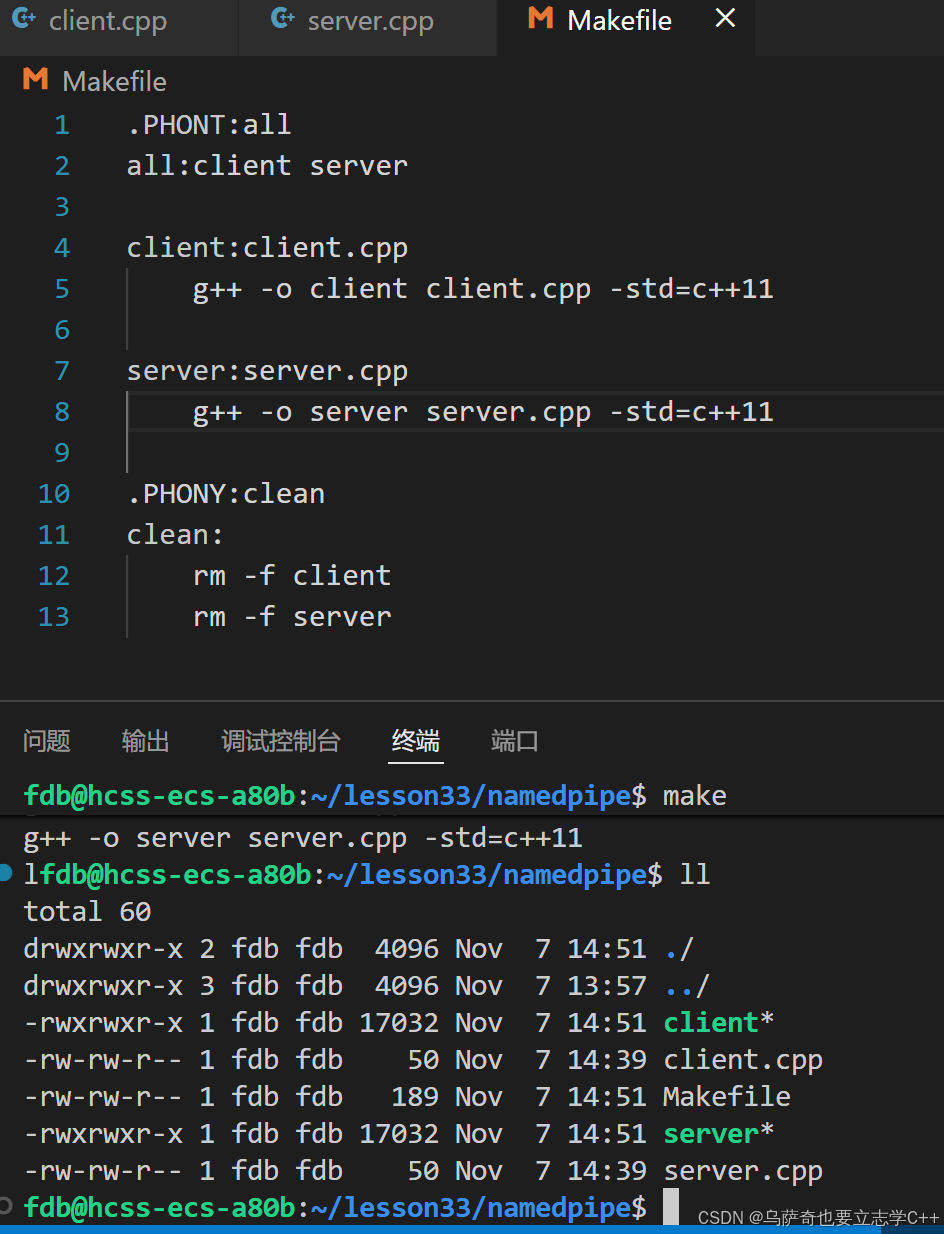Click 'Makefile' in terminal listing

tap(727, 1097)
